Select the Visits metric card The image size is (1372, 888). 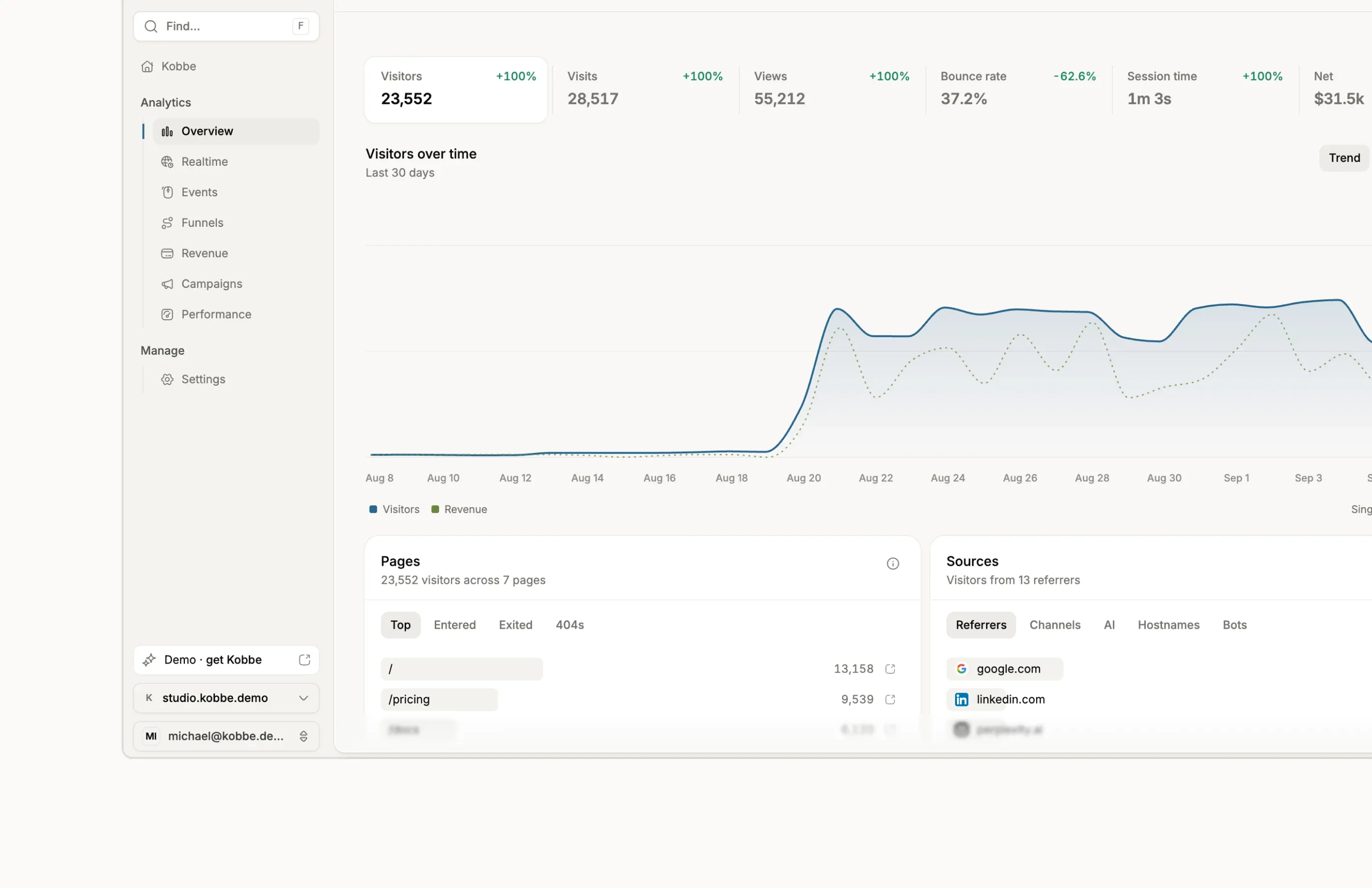point(645,90)
